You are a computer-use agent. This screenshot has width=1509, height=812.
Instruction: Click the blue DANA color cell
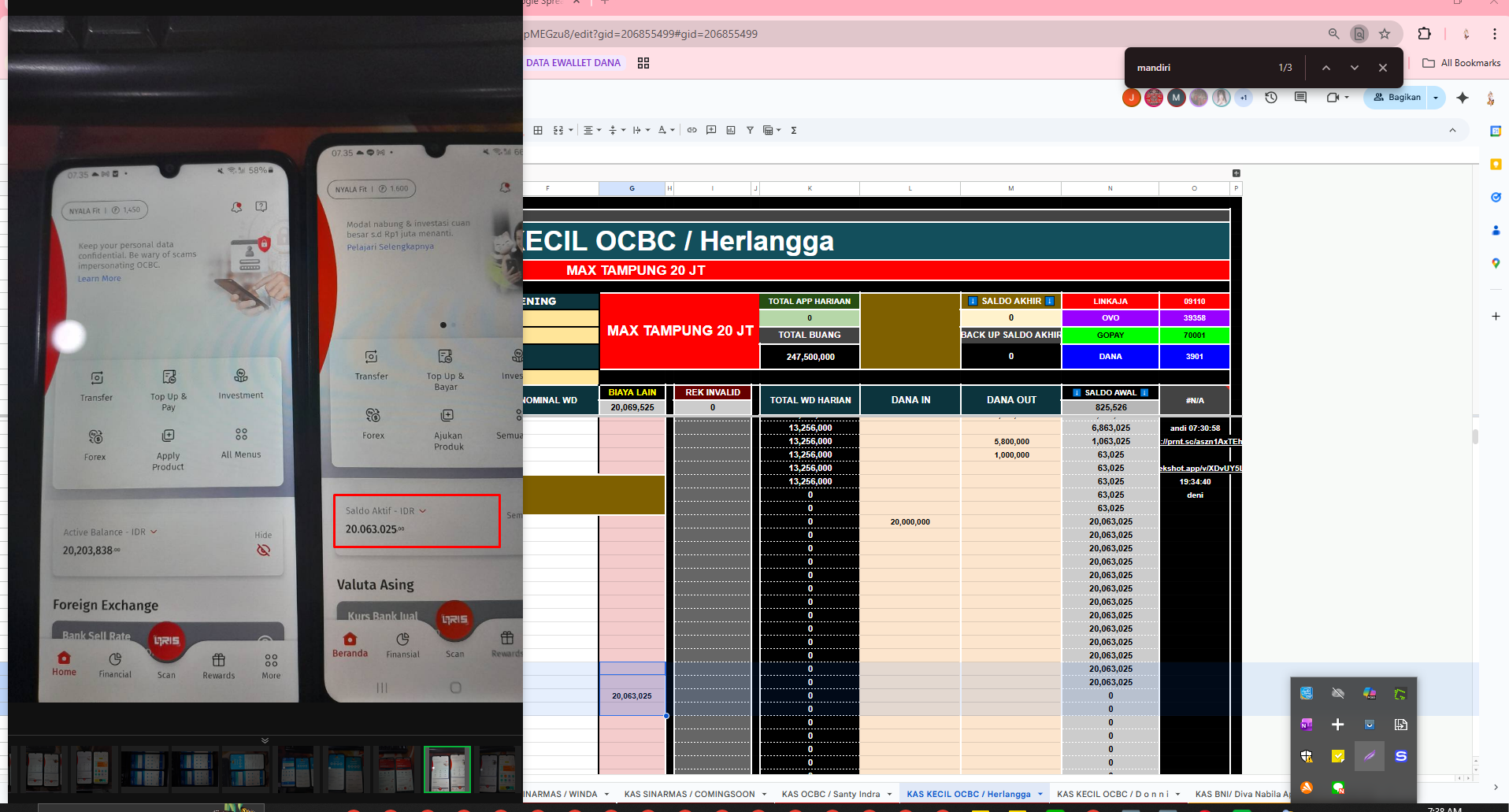click(1110, 357)
